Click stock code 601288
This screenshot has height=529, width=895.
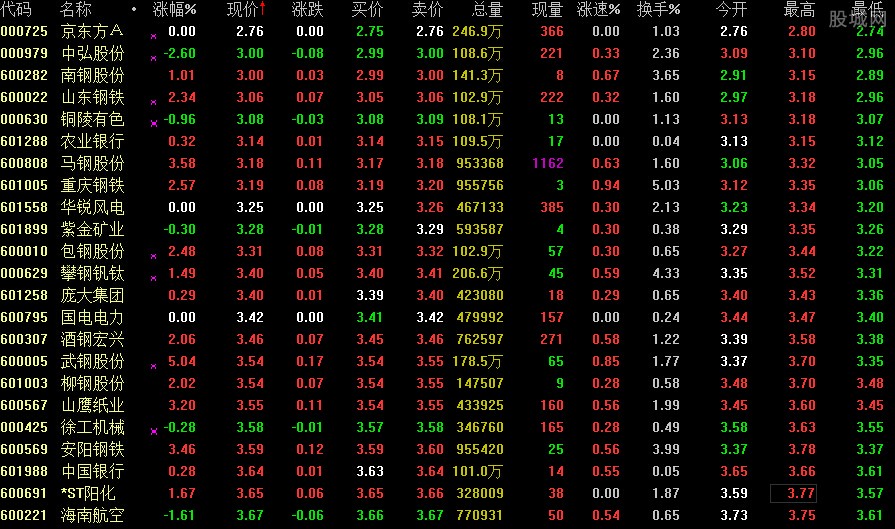(25, 141)
